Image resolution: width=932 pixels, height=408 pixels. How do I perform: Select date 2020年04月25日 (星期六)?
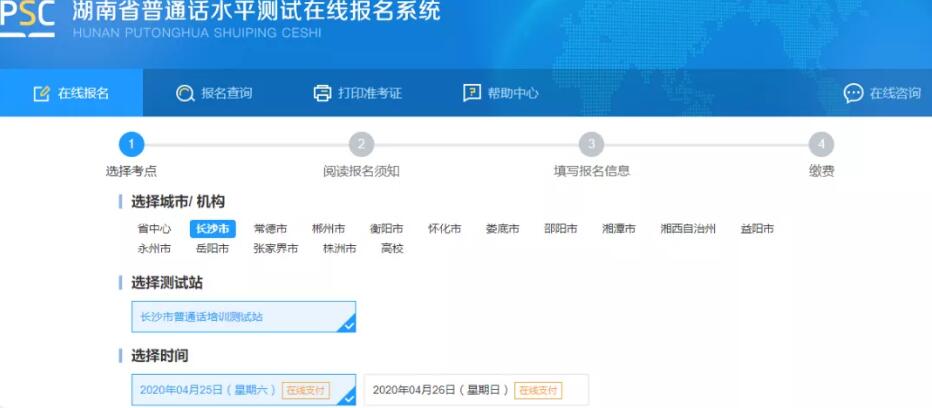(244, 390)
